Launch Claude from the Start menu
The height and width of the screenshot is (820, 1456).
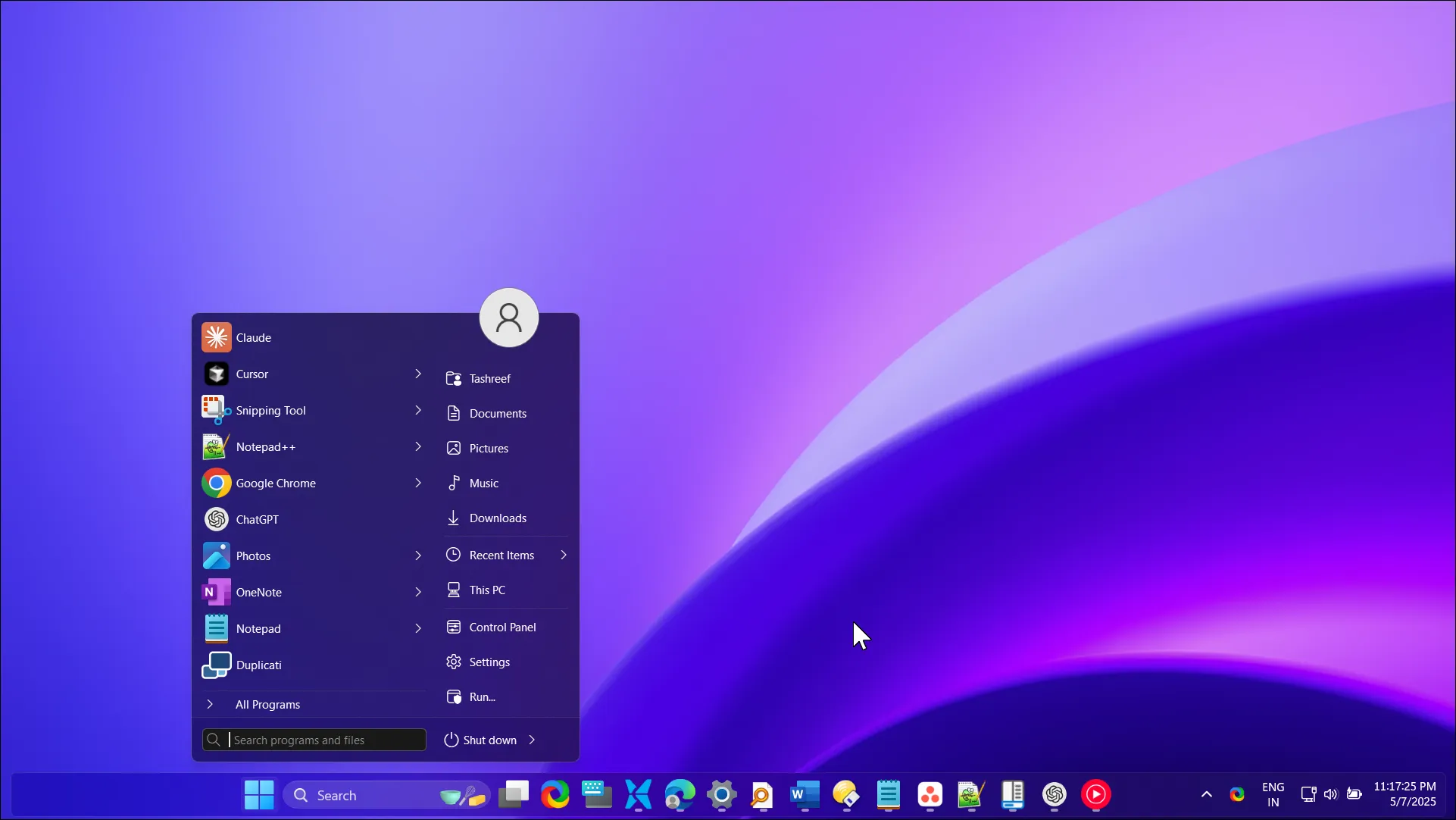click(254, 337)
